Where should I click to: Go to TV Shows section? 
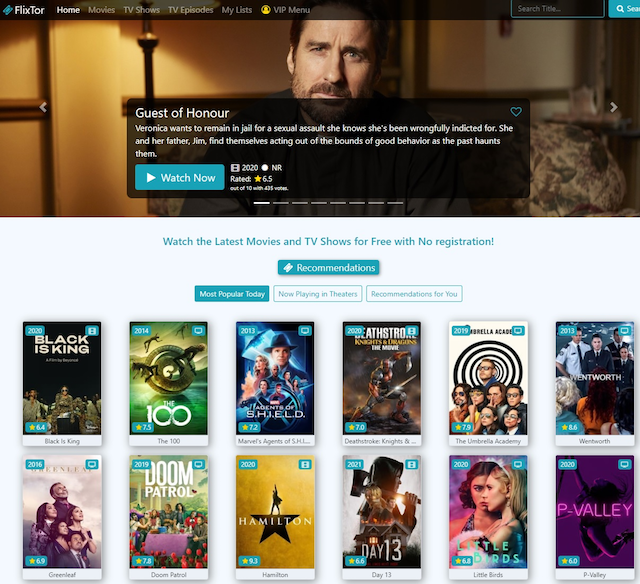(142, 10)
